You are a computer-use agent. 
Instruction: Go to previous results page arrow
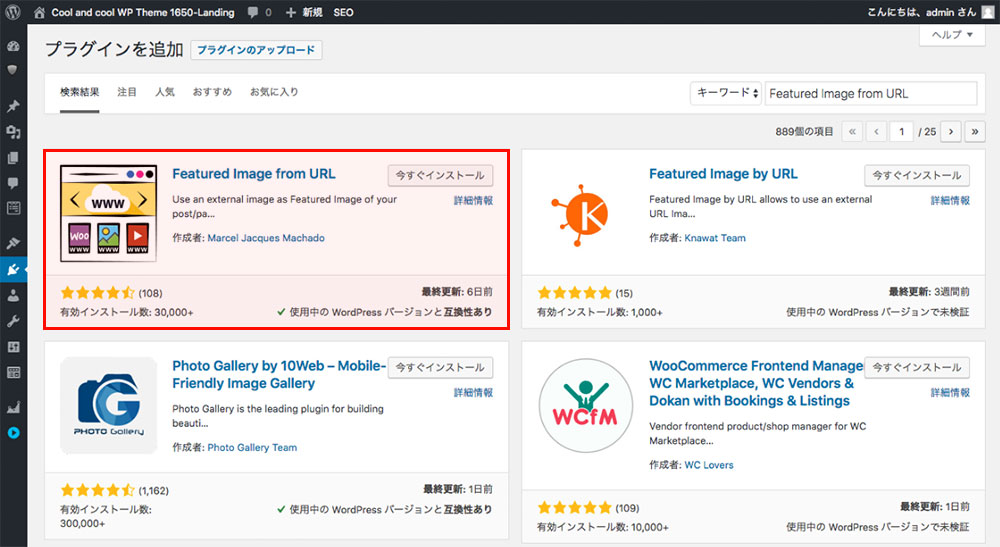(876, 131)
